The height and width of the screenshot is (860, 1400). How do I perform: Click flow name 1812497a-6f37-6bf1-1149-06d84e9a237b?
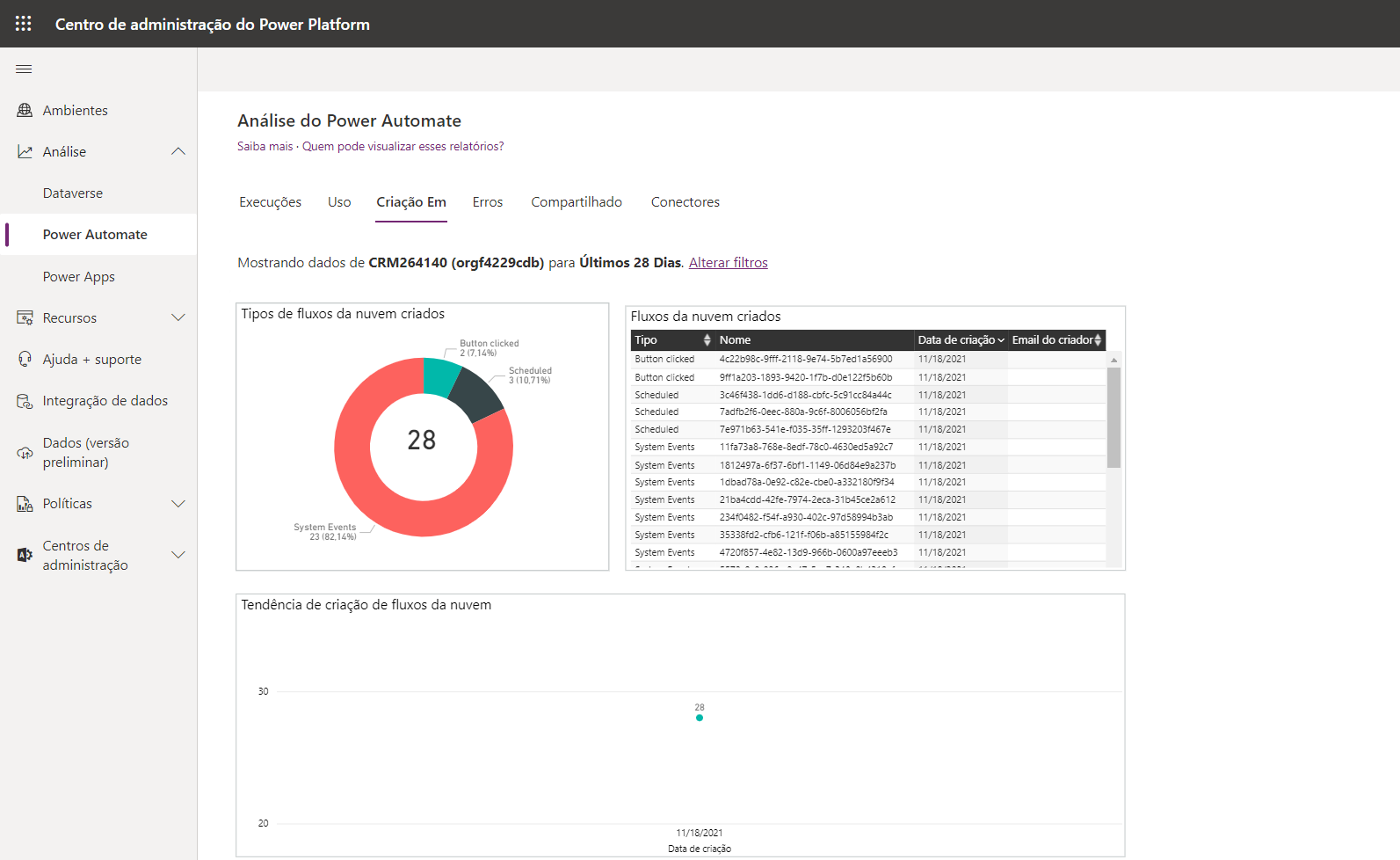[x=808, y=465]
